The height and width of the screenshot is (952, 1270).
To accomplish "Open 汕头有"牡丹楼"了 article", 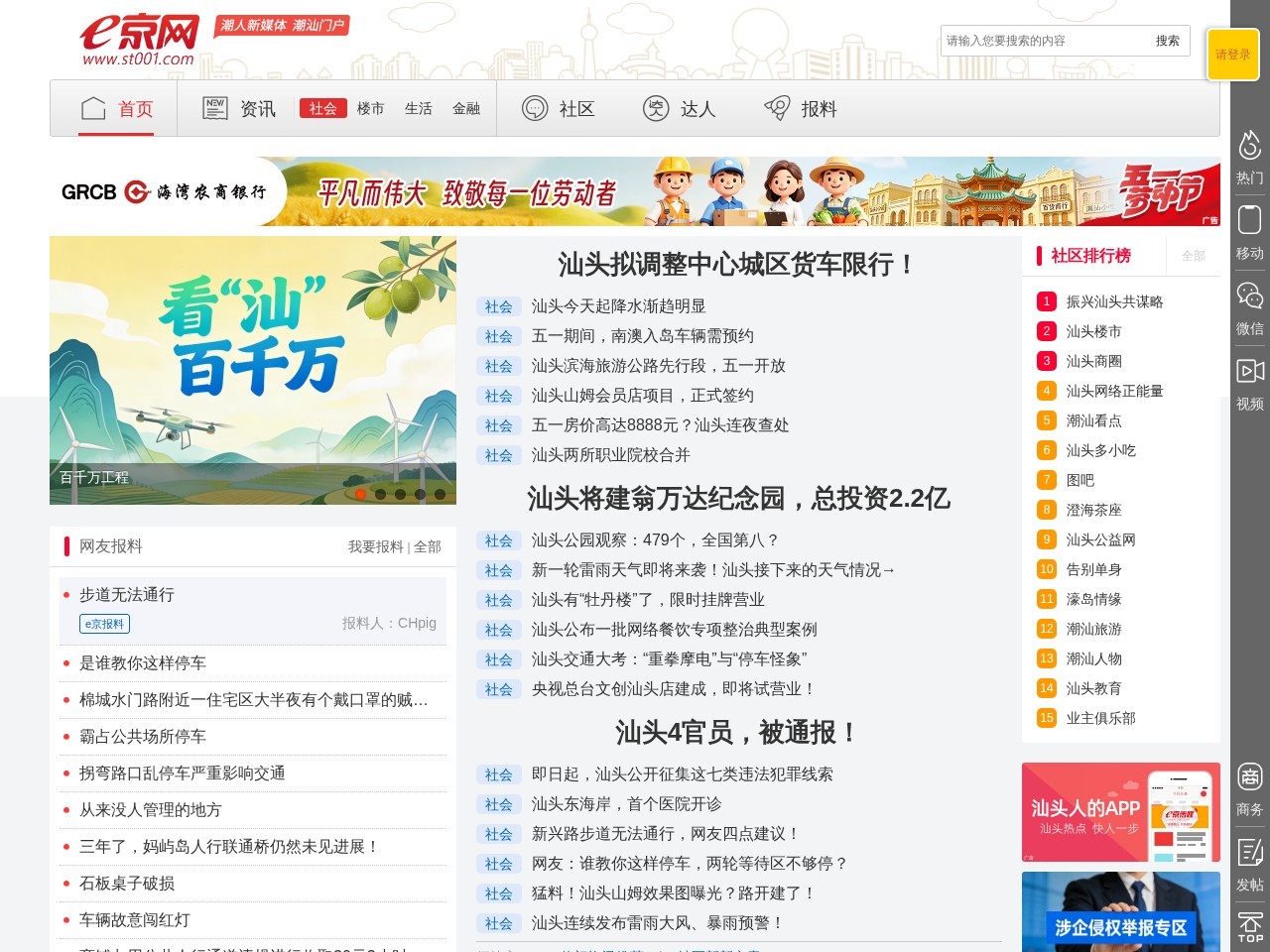I will coord(648,600).
